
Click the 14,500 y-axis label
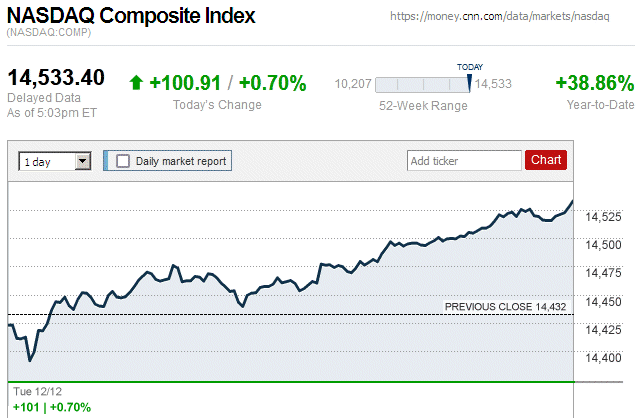click(604, 244)
